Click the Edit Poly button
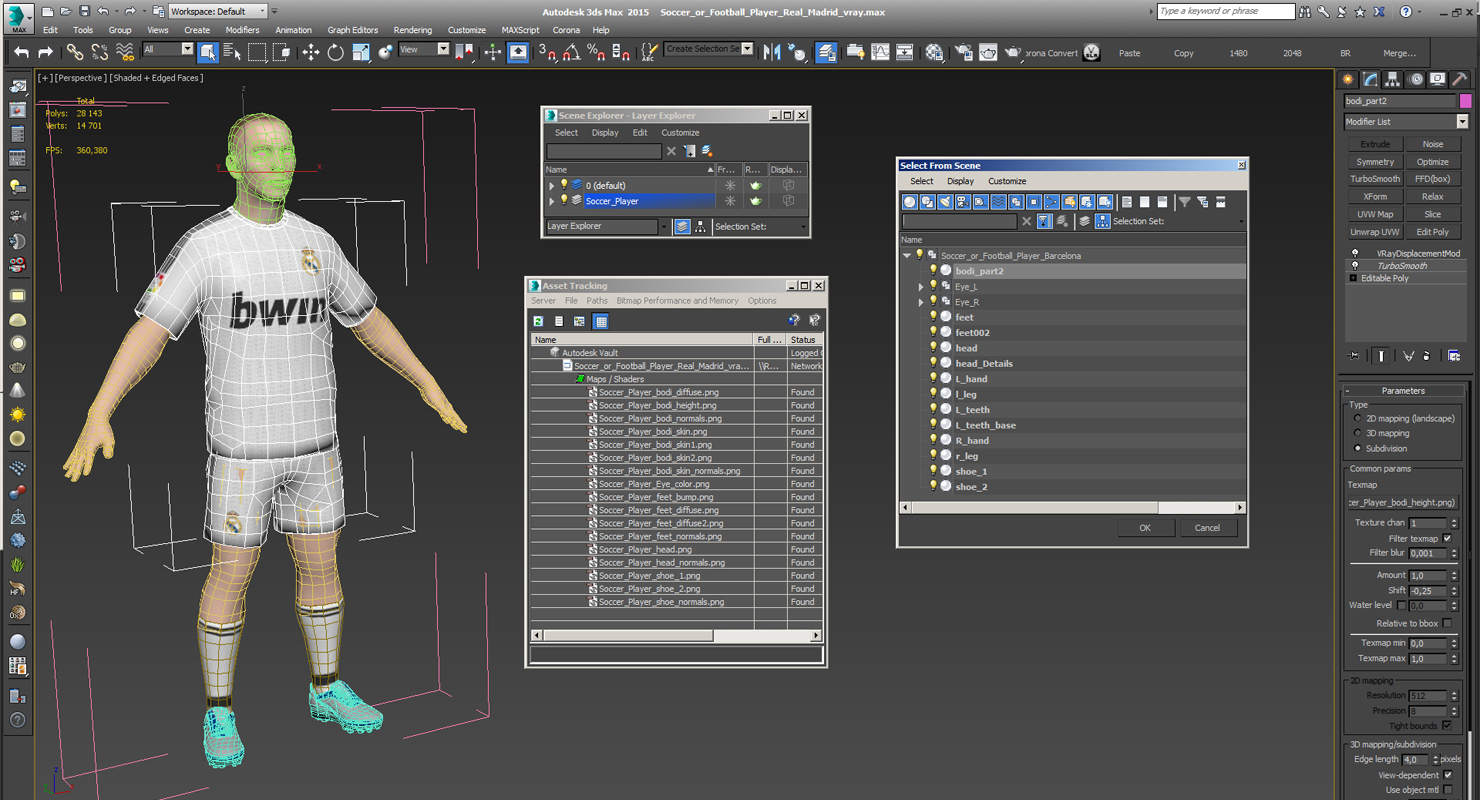The height and width of the screenshot is (800, 1480). (x=1432, y=232)
